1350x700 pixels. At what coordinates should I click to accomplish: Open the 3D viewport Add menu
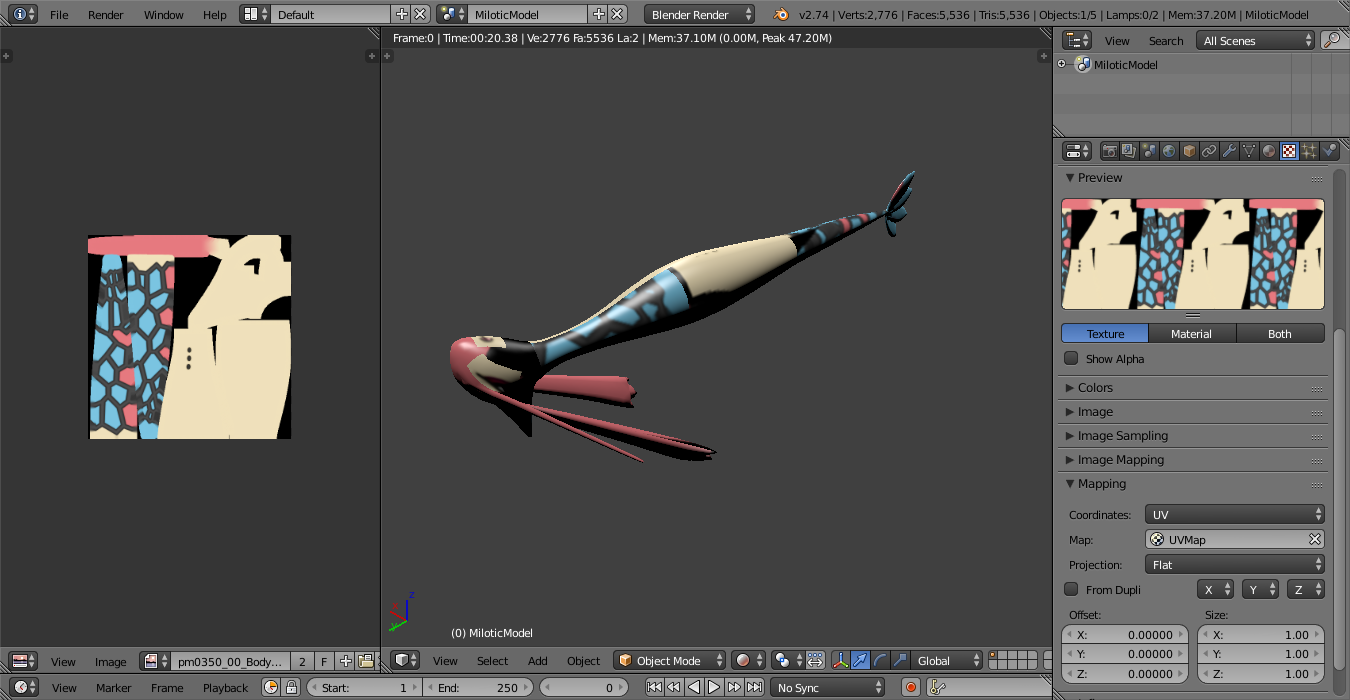[537, 660]
